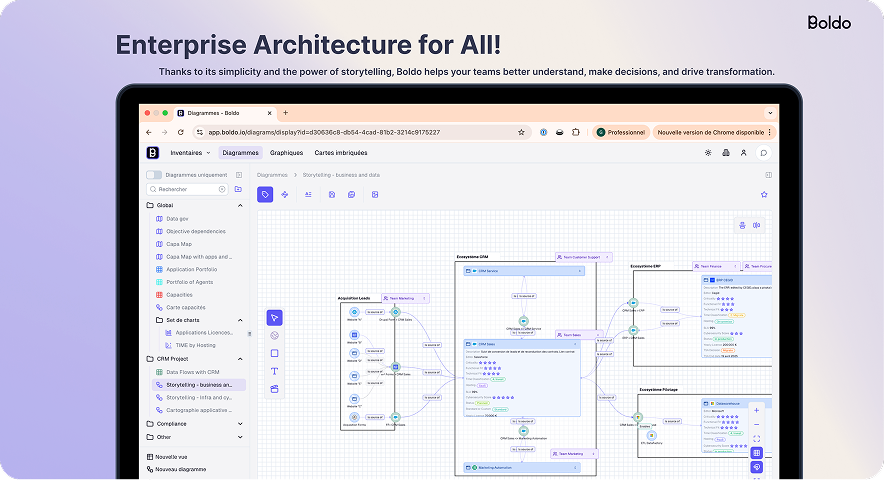Toggle the grid display button on canvas
This screenshot has width=884, height=480.
pyautogui.click(x=756, y=453)
